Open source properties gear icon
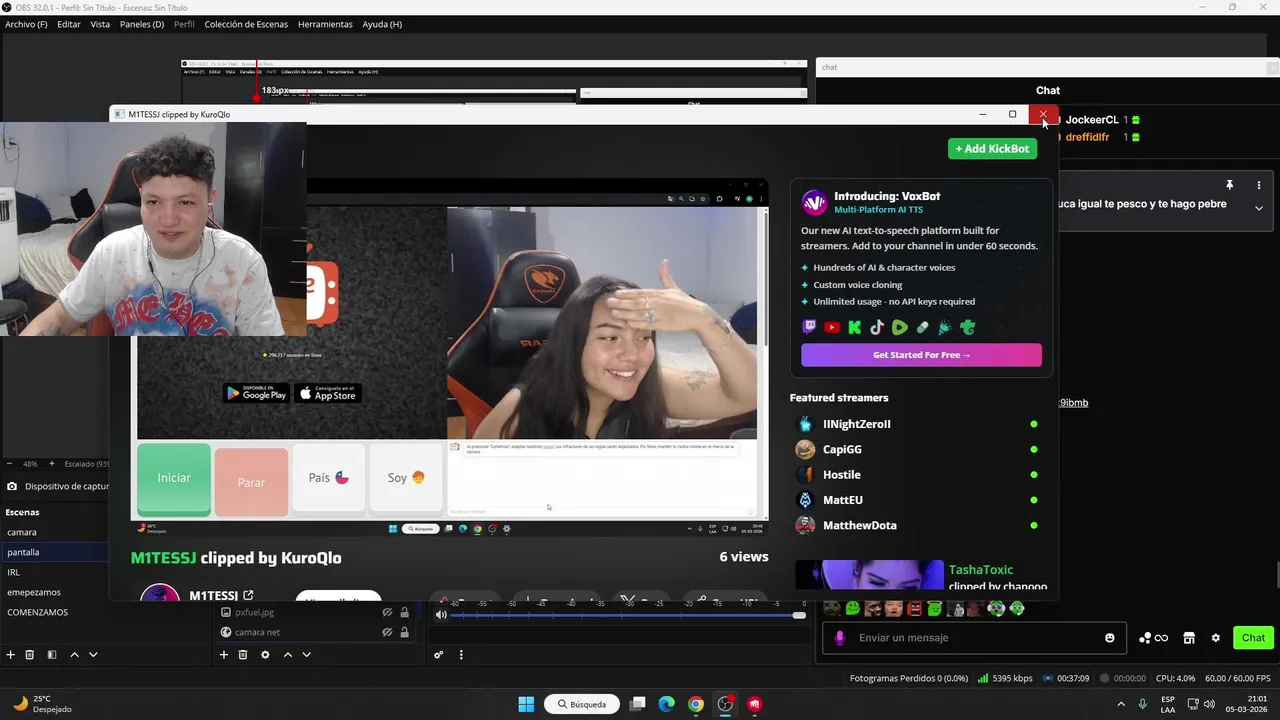The width and height of the screenshot is (1280, 720). (265, 655)
